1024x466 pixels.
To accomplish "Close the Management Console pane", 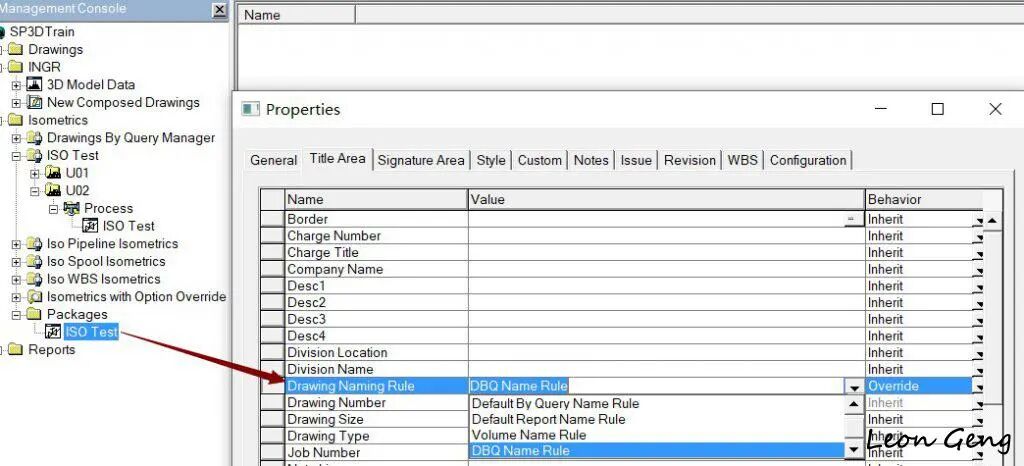I will [220, 10].
